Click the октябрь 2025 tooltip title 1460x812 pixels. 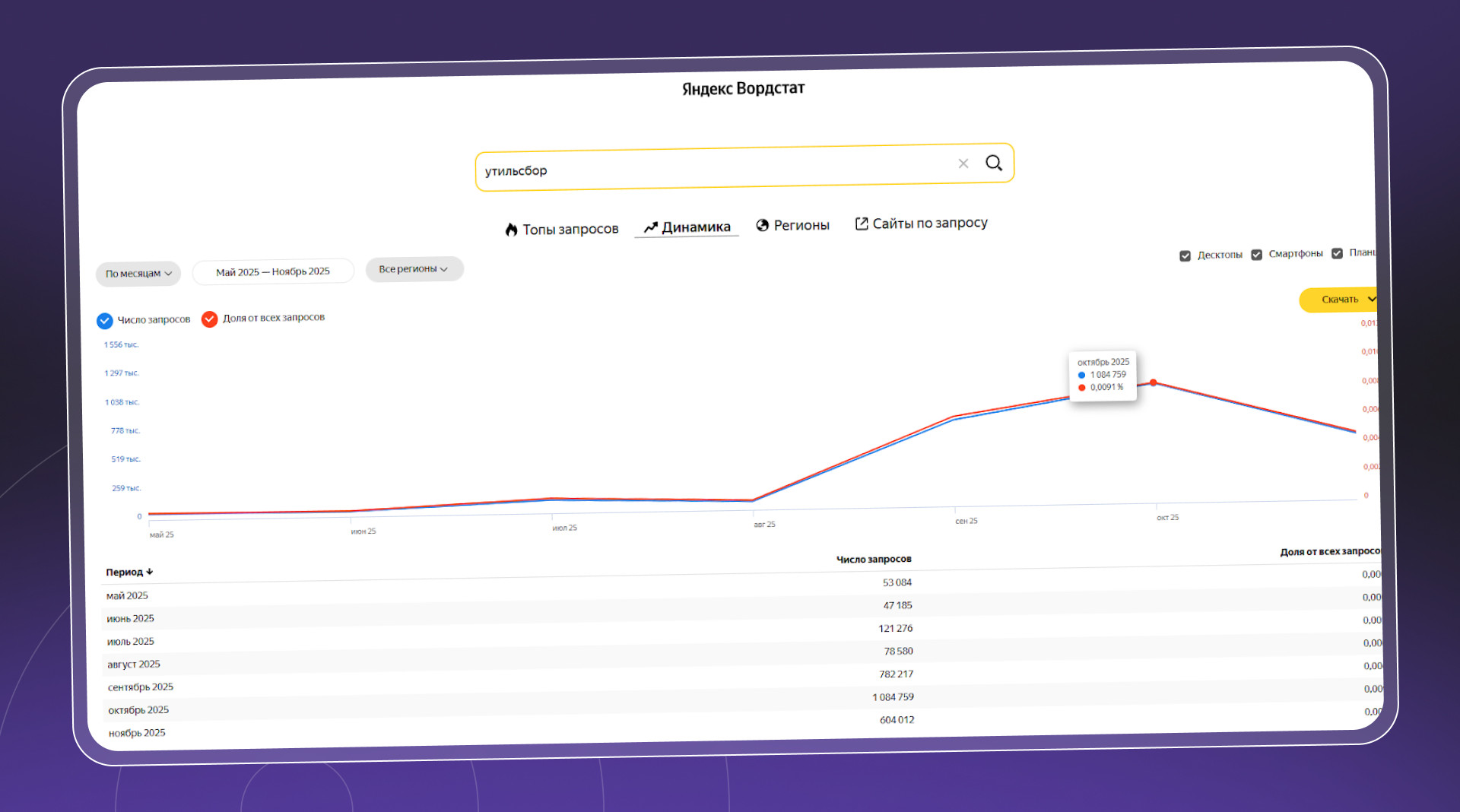pos(1103,362)
